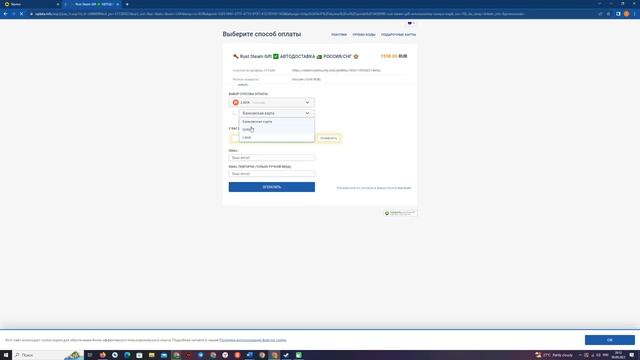Launch Microsoft Edge from the taskbar
Screen dimensions: 640x360
click(x=127, y=355)
